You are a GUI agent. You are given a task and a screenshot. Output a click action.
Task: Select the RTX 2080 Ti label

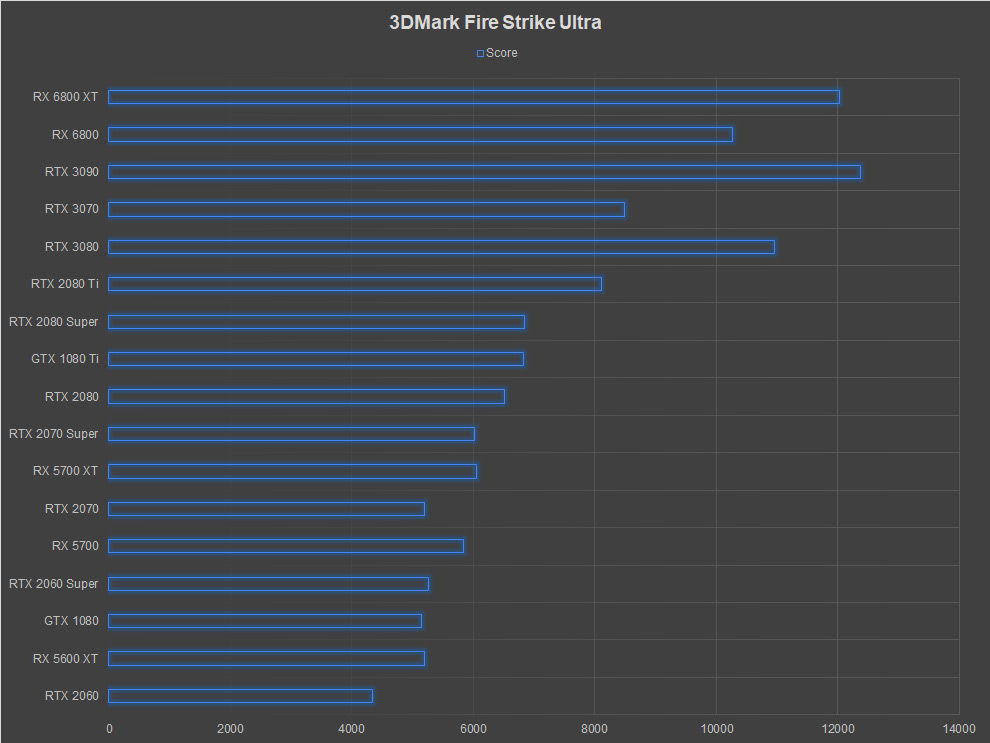tap(64, 284)
